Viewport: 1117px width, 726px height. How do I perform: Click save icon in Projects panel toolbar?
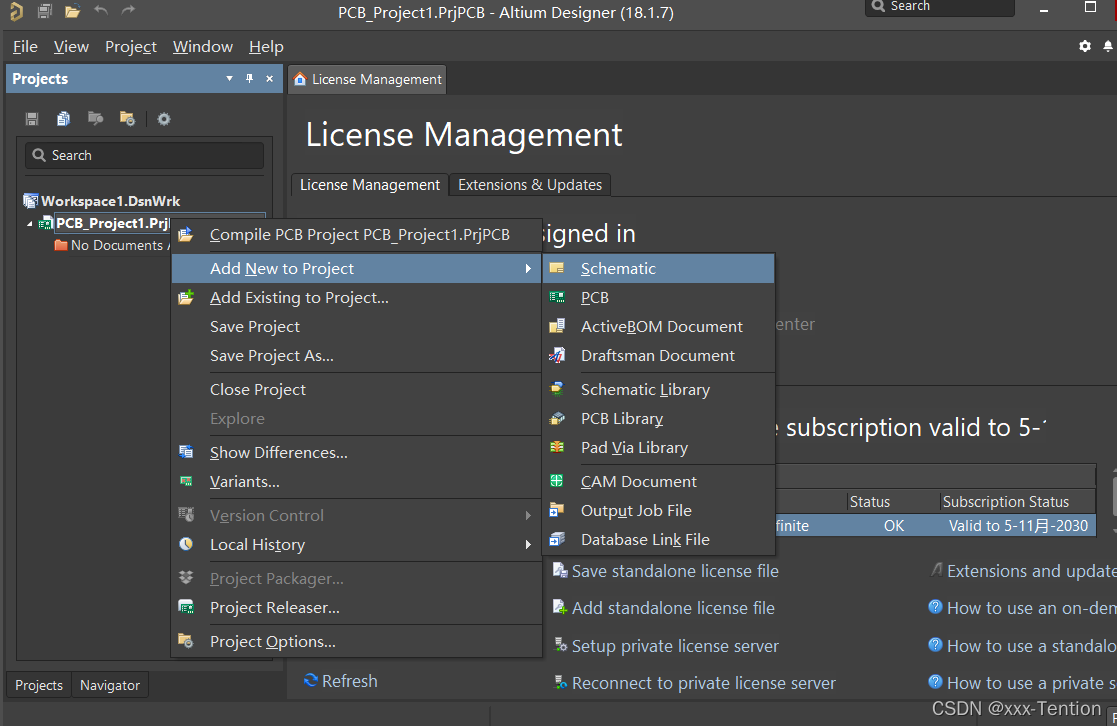pos(32,118)
